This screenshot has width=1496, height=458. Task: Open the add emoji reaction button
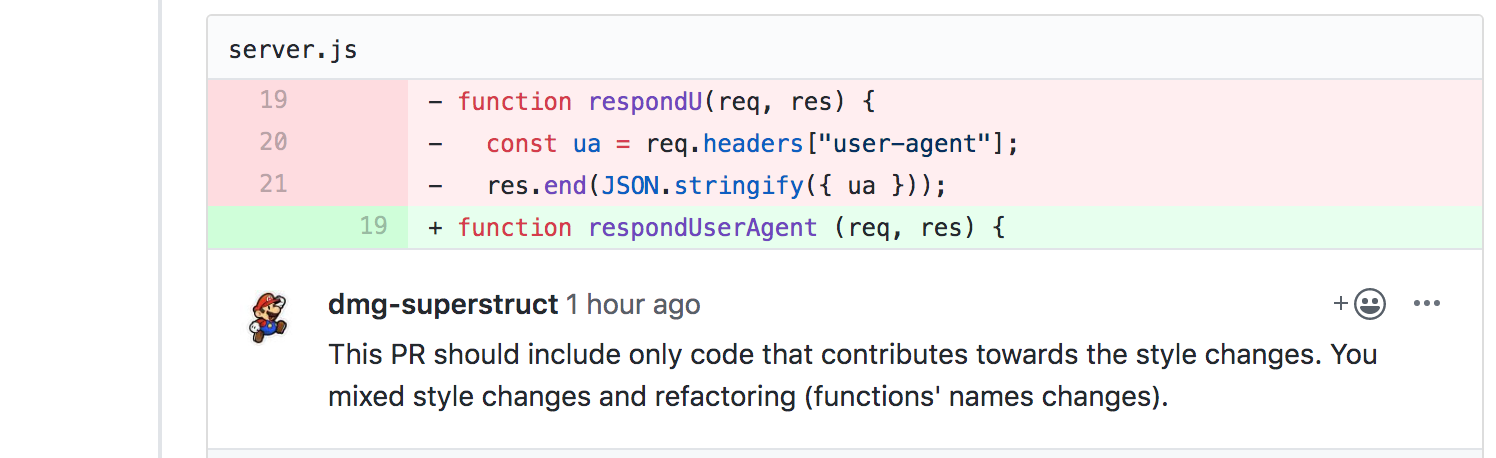click(1359, 304)
